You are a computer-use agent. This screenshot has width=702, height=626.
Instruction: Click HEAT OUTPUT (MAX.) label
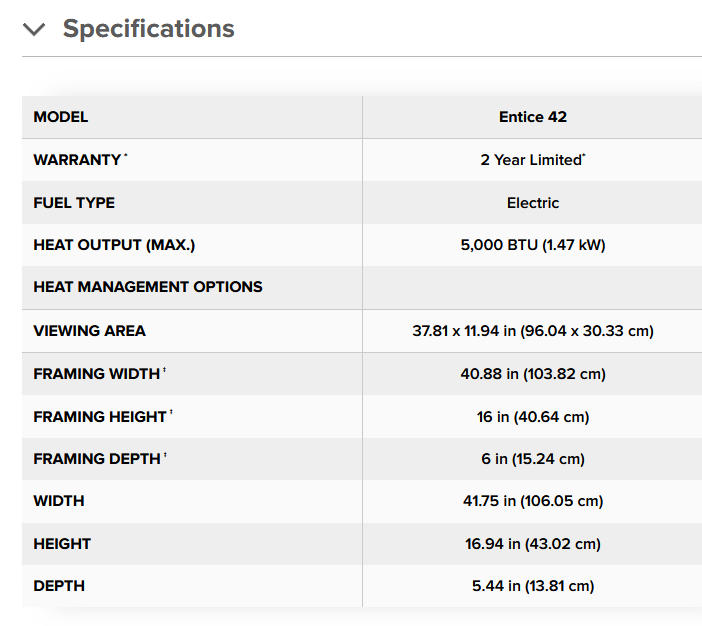click(114, 245)
